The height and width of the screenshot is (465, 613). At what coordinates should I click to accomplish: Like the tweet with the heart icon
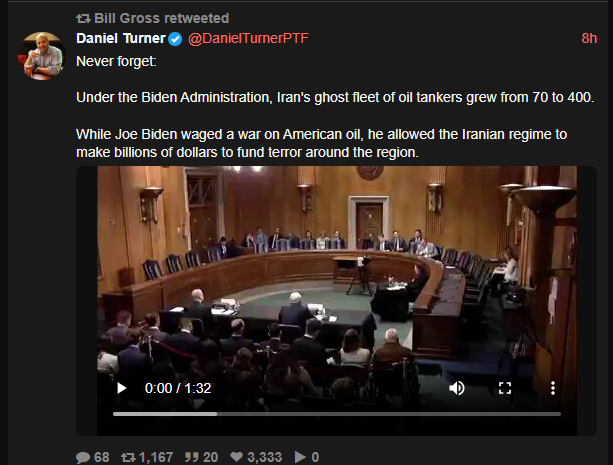(x=236, y=457)
